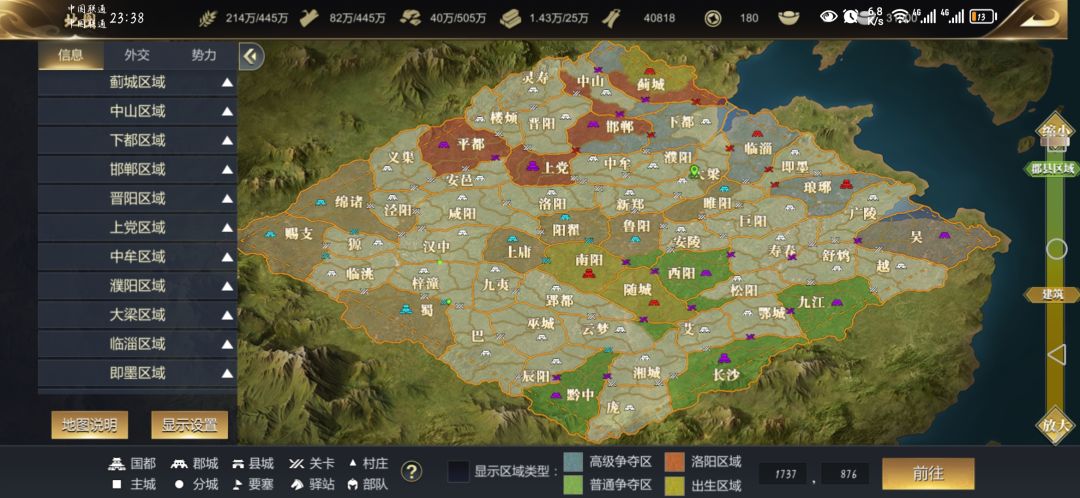Click the grain resource icon
The width and height of the screenshot is (1080, 498).
(207, 18)
